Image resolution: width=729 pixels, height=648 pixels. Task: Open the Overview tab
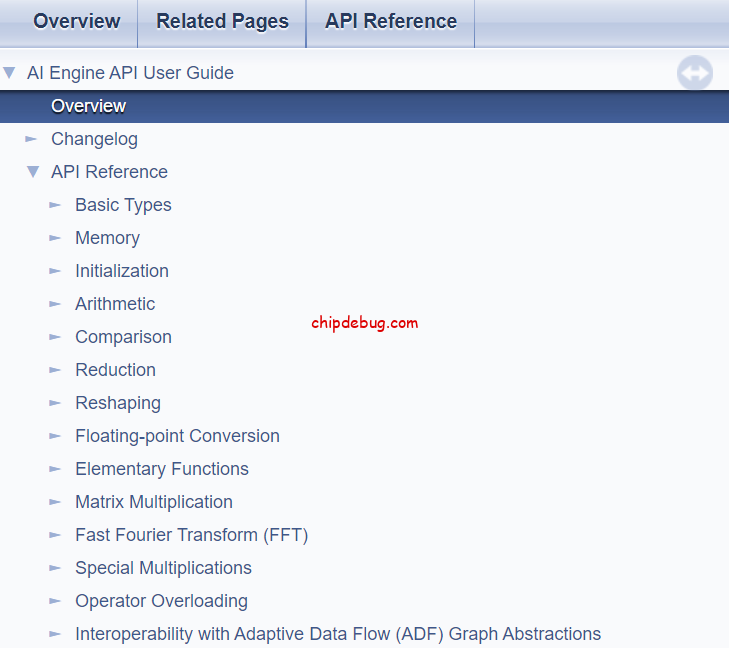pos(77,22)
